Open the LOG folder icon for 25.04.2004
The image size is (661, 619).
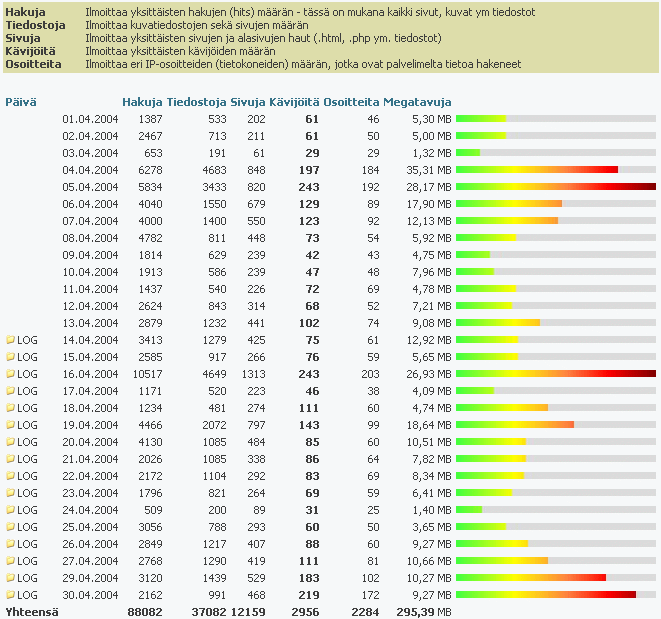click(11, 527)
